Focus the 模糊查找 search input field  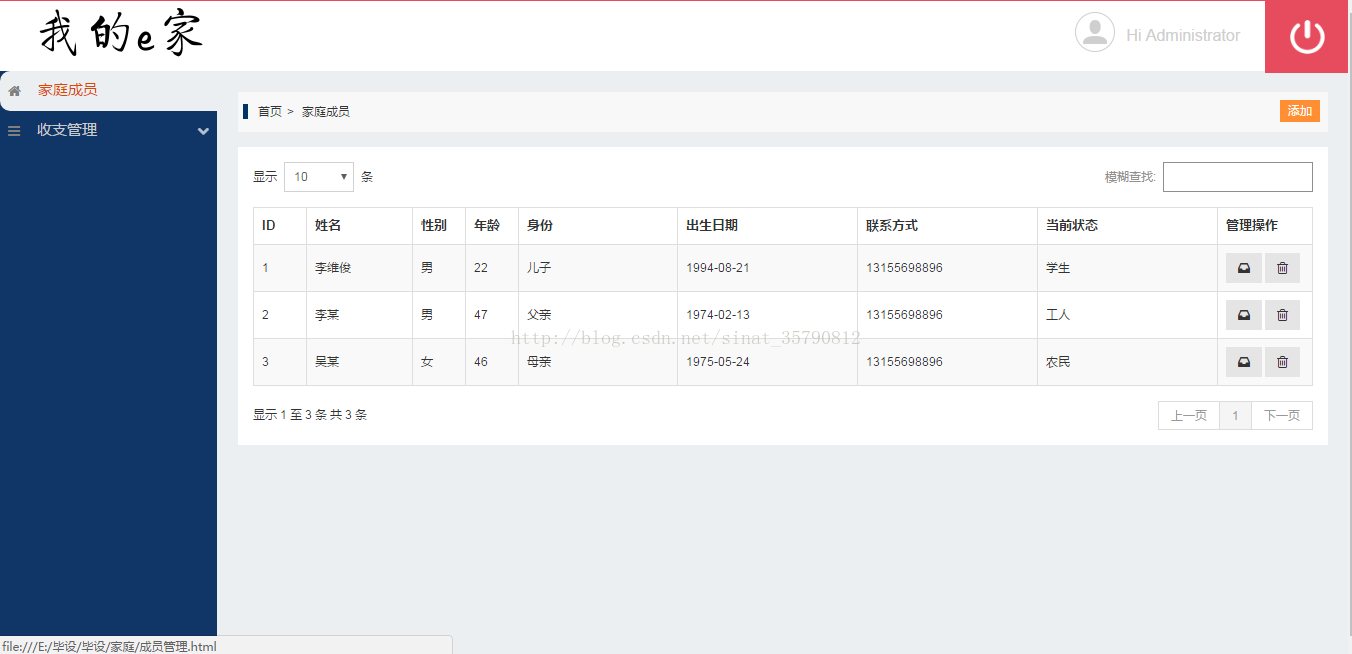pyautogui.click(x=1238, y=177)
